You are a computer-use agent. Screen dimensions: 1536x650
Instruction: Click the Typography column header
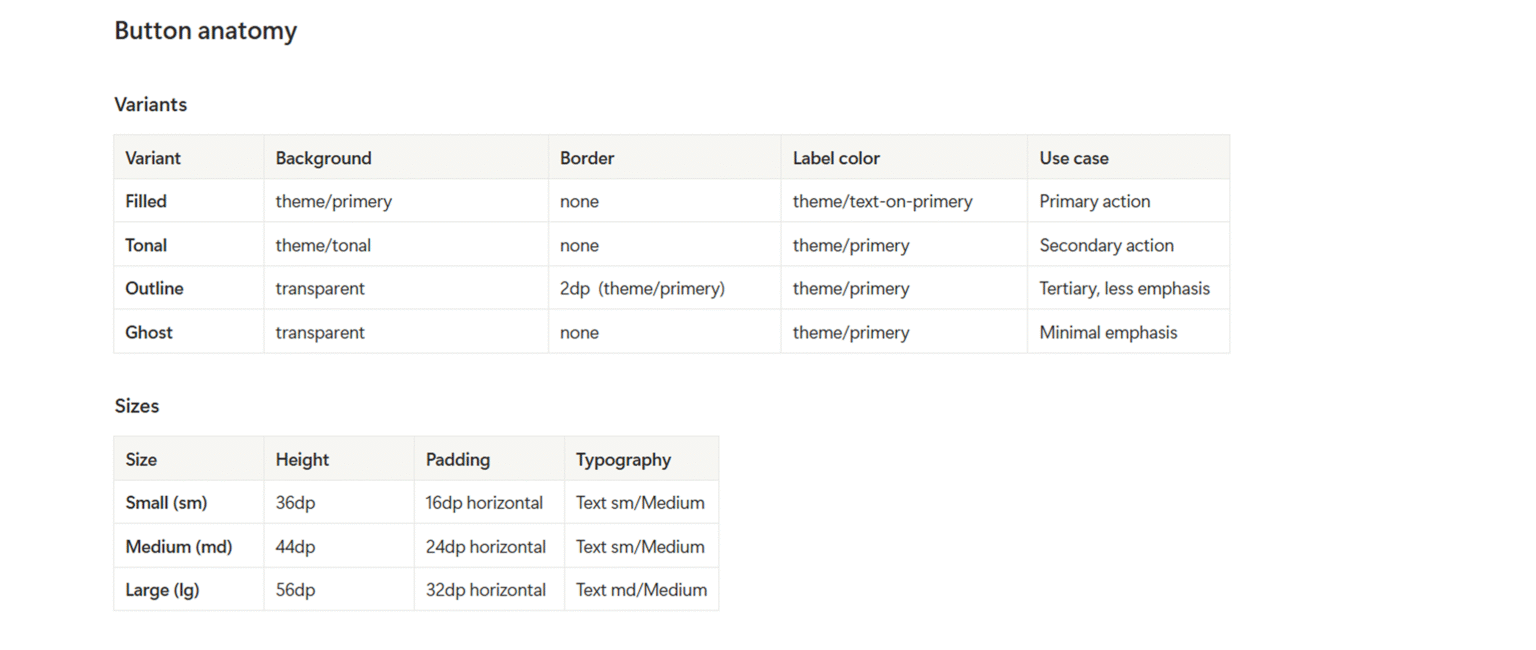[x=623, y=460]
